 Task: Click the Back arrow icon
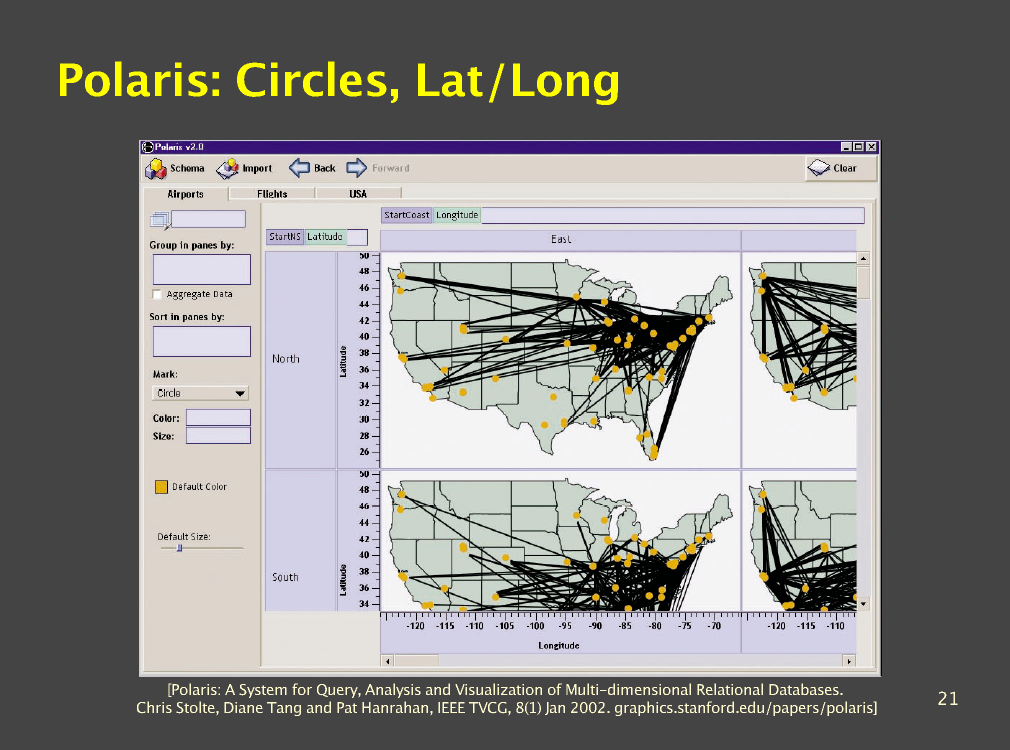click(x=299, y=168)
